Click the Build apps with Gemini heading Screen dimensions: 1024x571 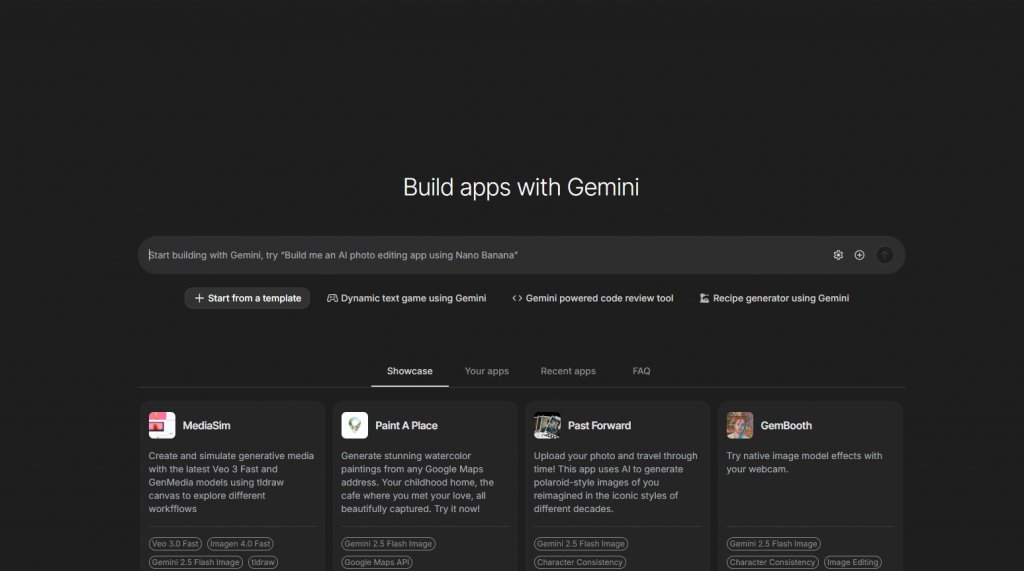point(521,188)
